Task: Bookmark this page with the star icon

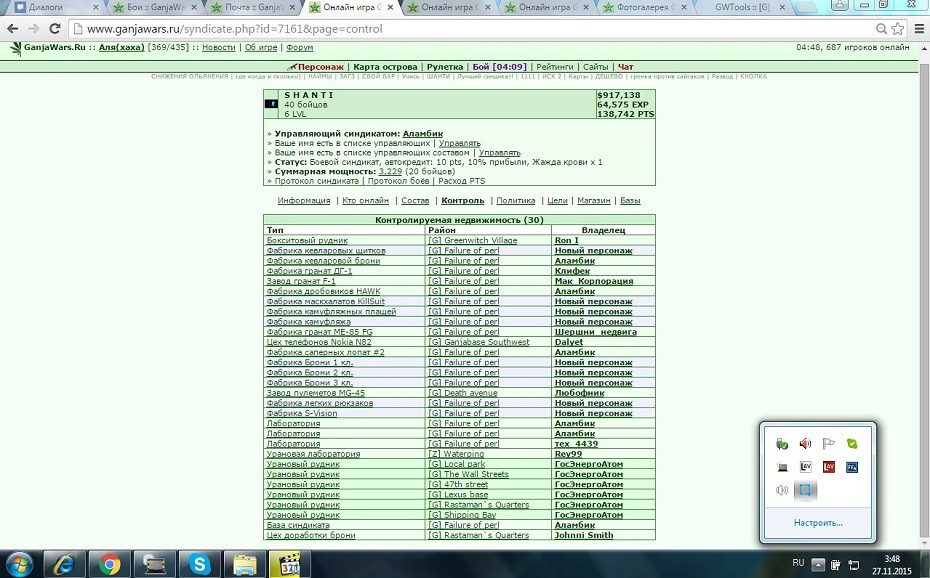Action: [x=898, y=28]
